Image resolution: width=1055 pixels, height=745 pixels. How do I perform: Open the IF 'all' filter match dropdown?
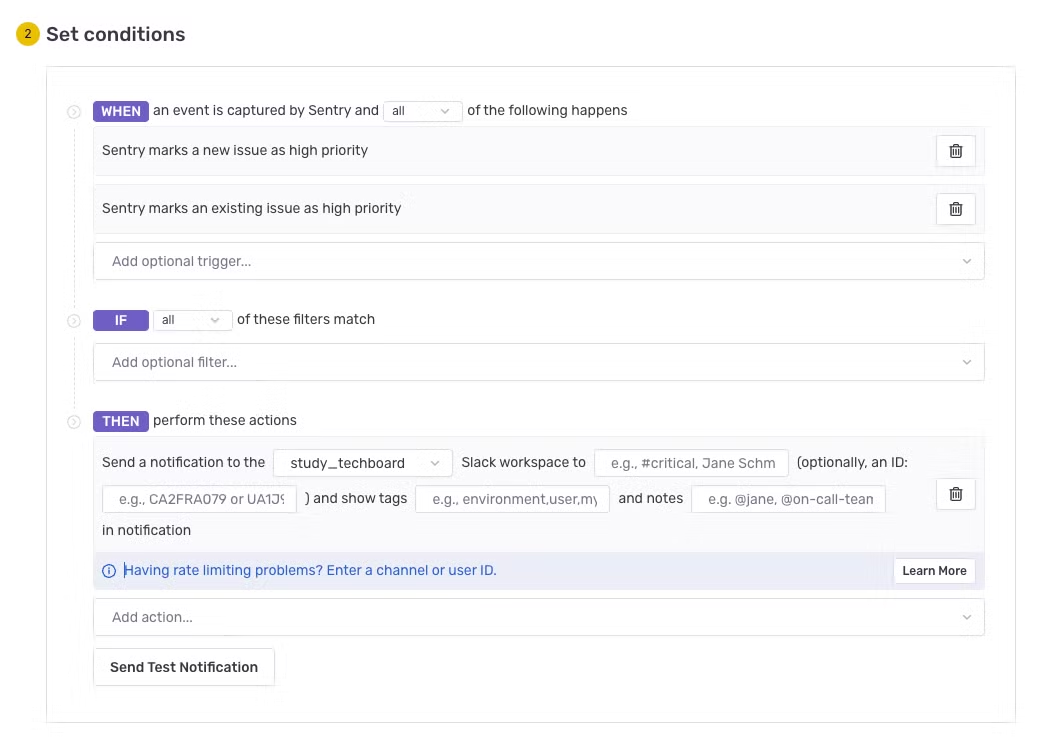point(191,320)
